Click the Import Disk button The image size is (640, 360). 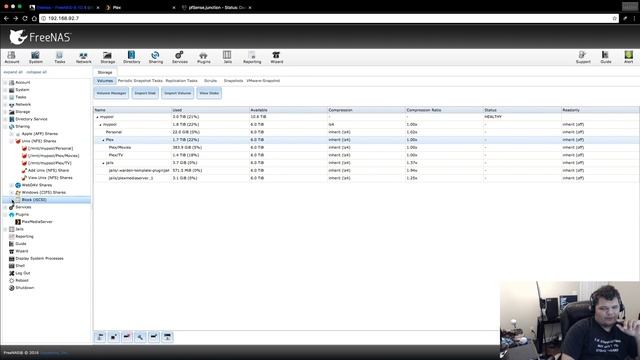click(145, 93)
